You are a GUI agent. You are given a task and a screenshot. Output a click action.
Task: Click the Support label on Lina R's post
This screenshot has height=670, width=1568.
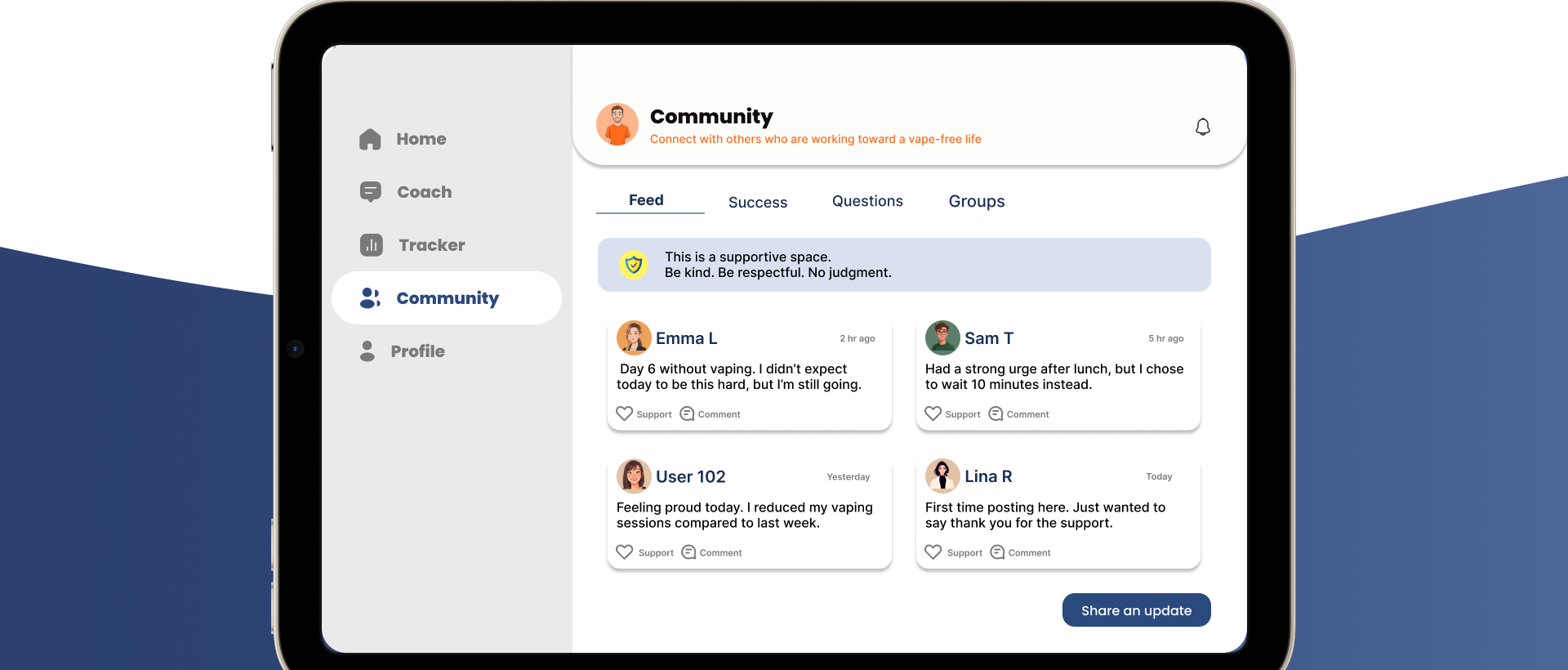(964, 553)
